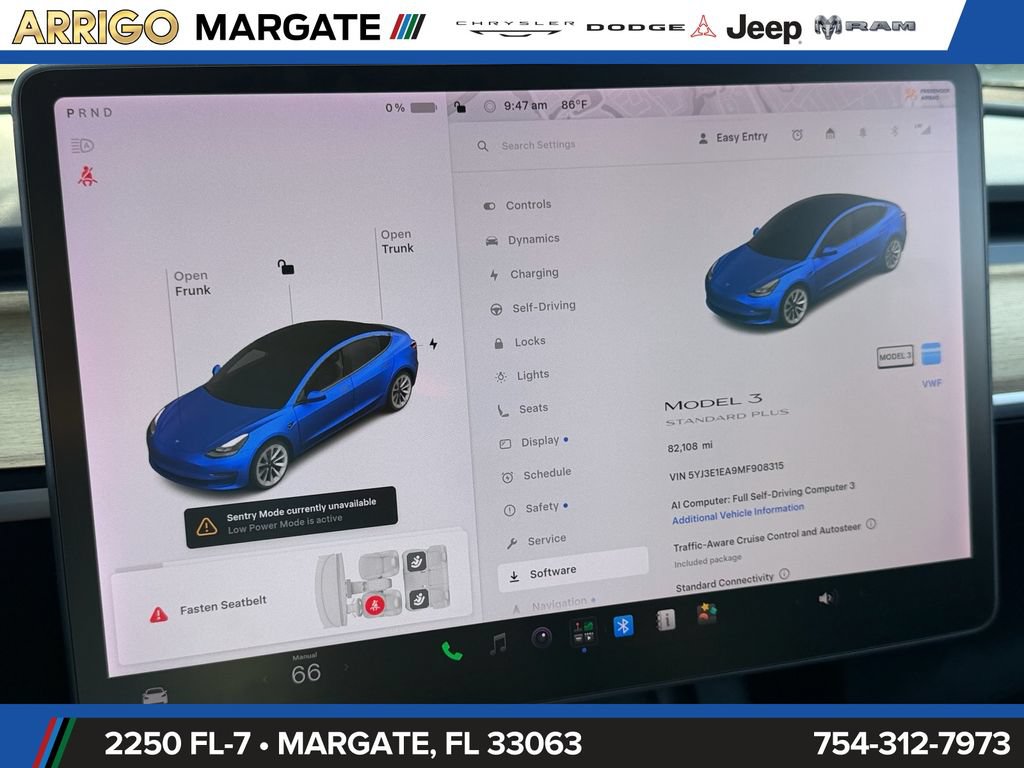Tap the Fasten Seatbelt warning card
Viewport: 1024px width, 768px height.
click(291, 599)
